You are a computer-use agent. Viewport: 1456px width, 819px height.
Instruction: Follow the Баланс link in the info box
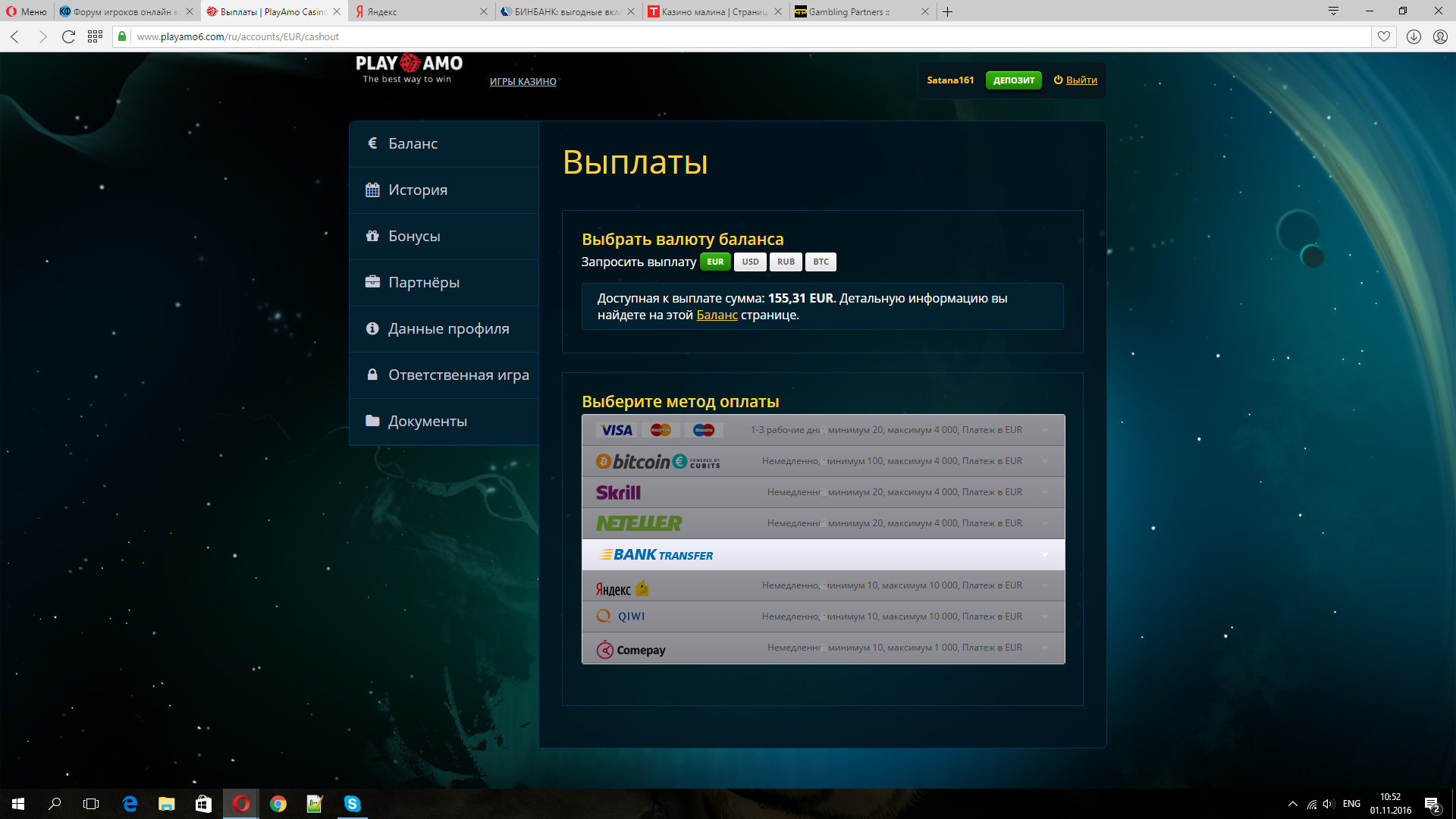tap(717, 315)
